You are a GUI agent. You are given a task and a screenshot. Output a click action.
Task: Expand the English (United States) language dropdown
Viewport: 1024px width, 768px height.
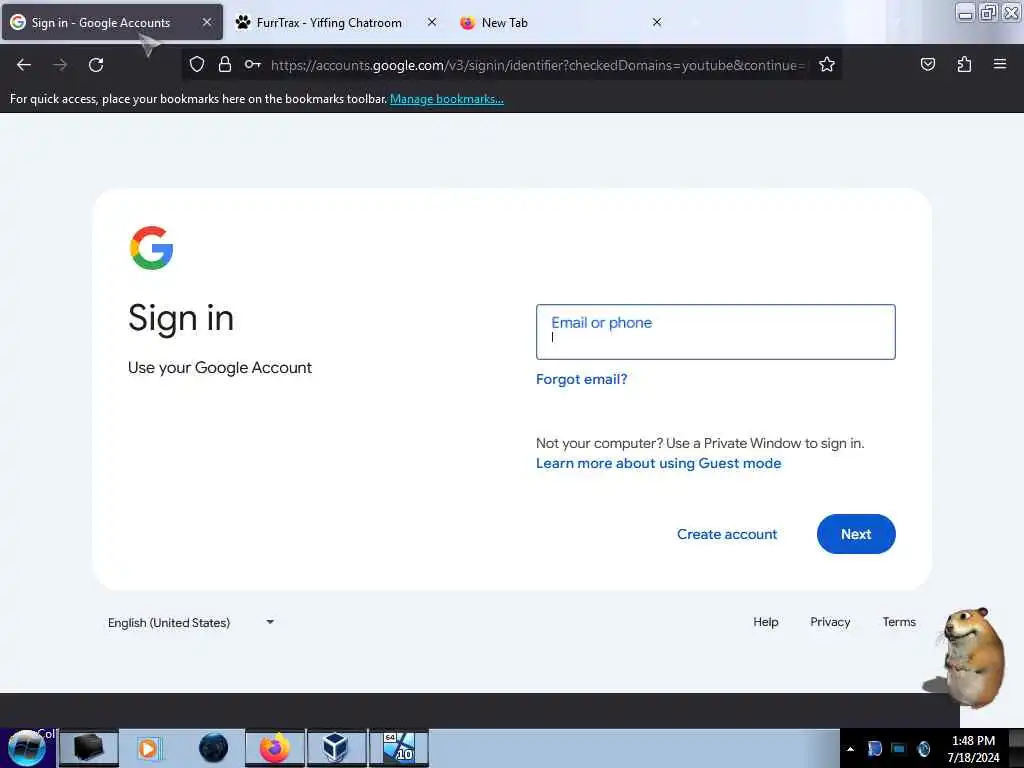[191, 622]
